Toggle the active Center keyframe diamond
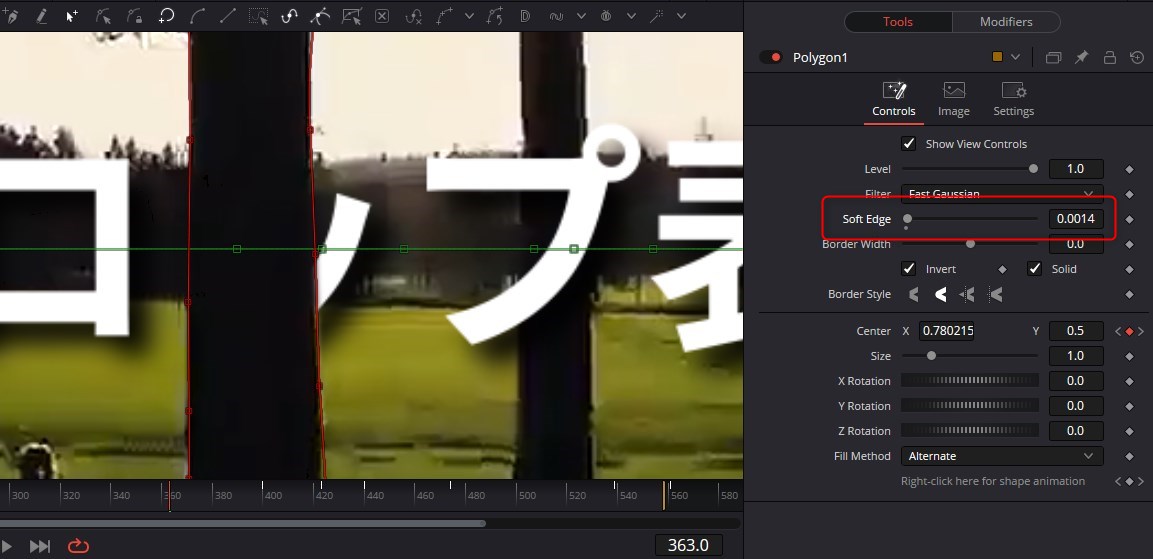 [x=1129, y=331]
